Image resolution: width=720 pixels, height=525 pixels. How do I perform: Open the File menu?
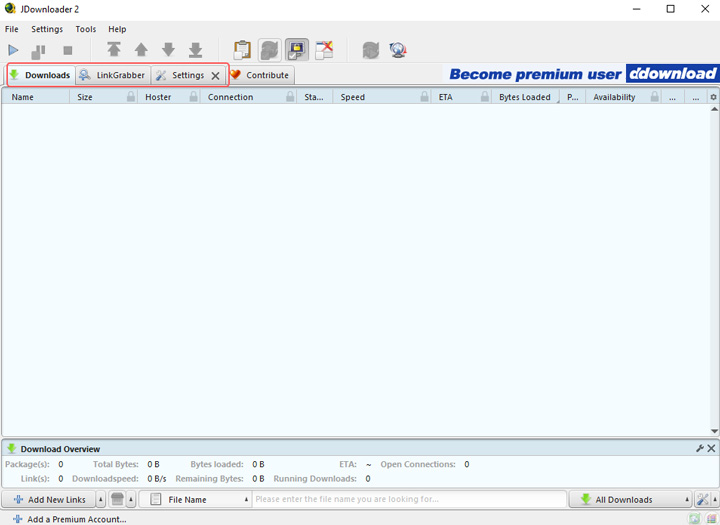pyautogui.click(x=11, y=29)
